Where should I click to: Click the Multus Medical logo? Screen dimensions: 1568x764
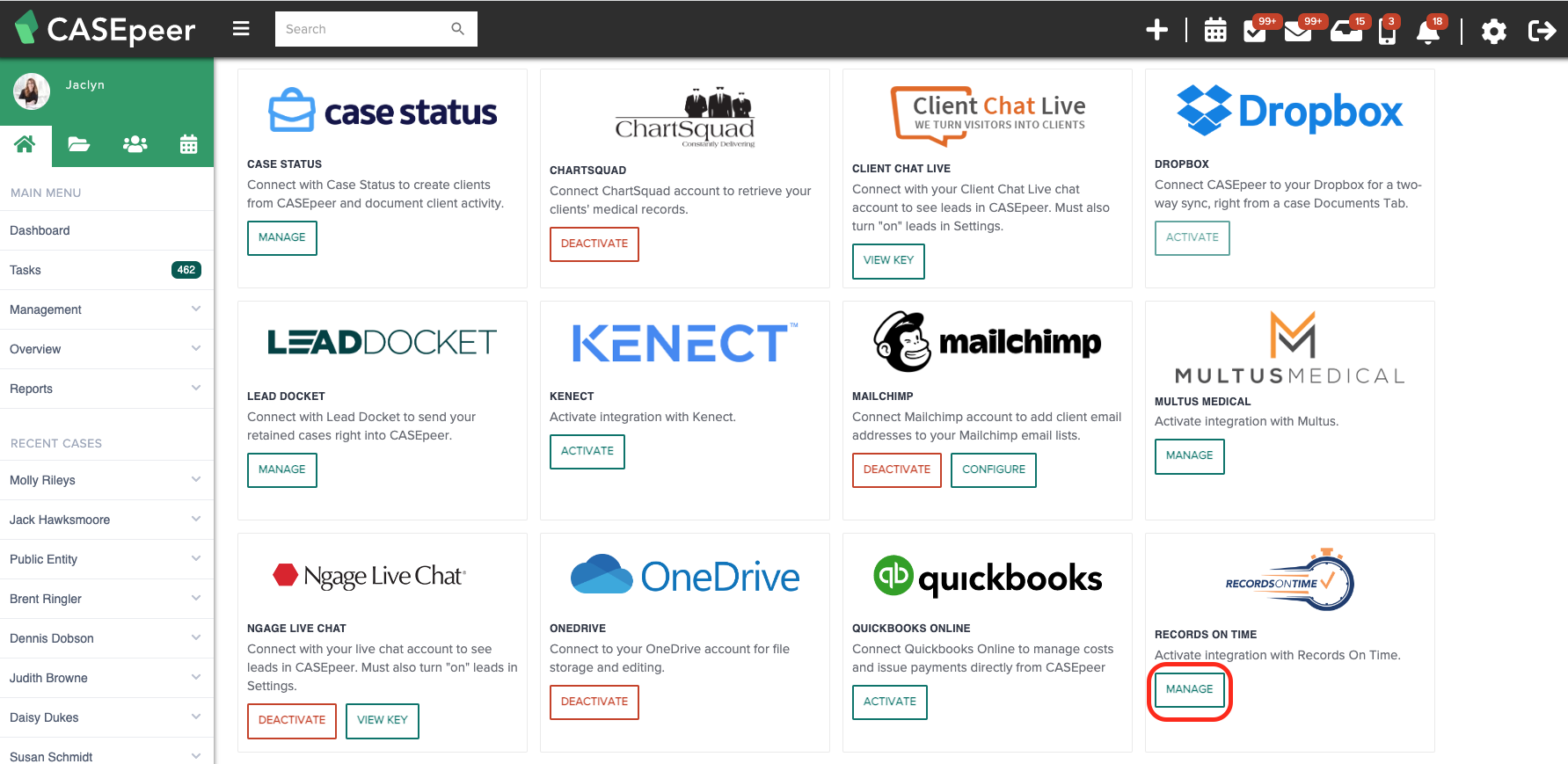1290,347
